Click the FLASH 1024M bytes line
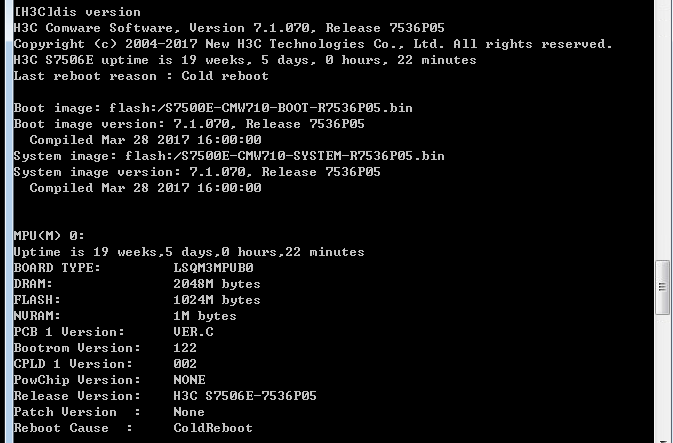 pyautogui.click(x=137, y=300)
